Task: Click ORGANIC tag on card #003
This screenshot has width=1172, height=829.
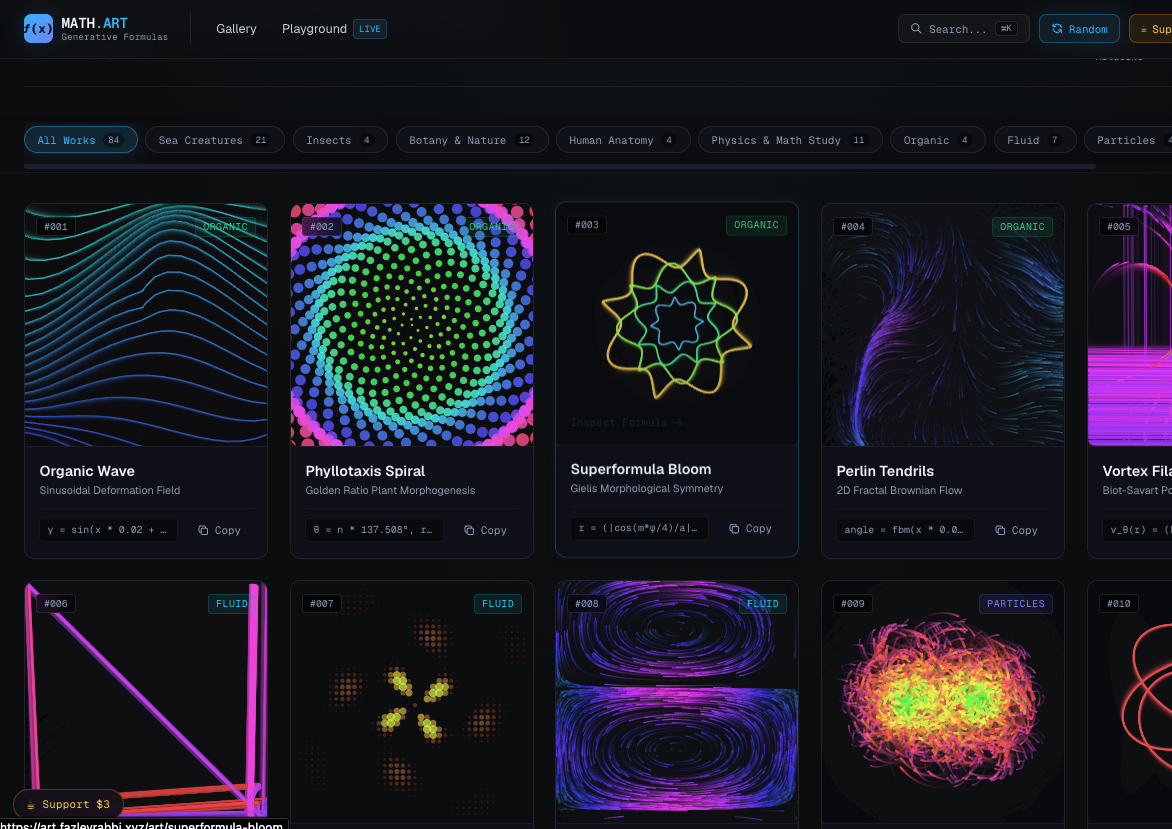Action: [756, 225]
